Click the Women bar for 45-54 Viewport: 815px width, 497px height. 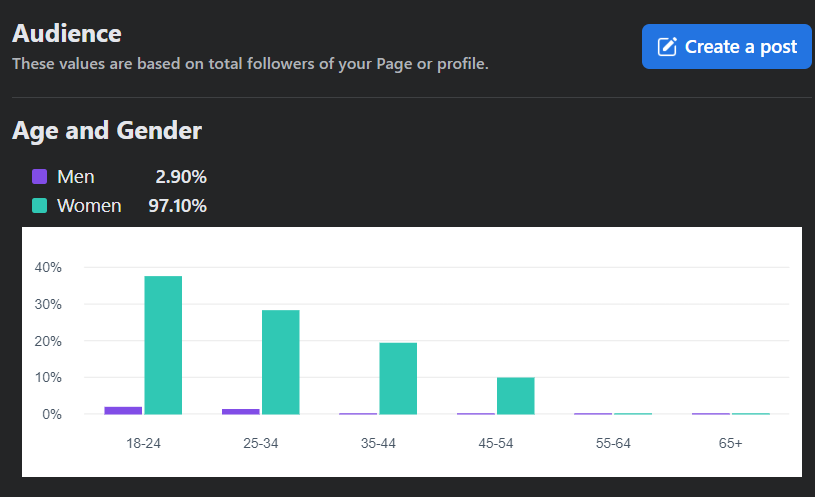[x=516, y=396]
